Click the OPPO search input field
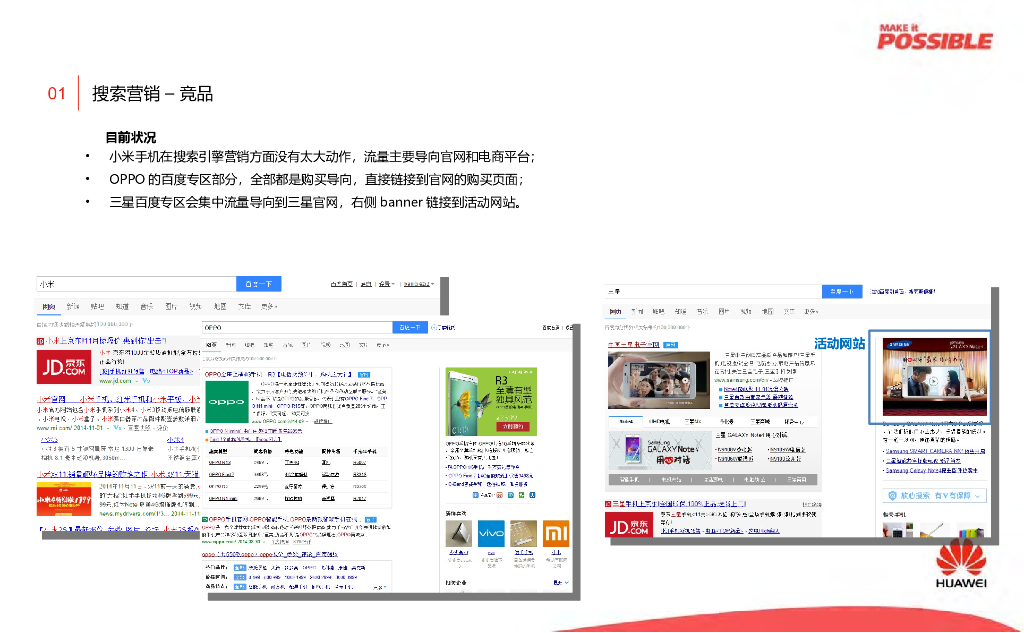The width and height of the screenshot is (1024, 633). [297, 327]
